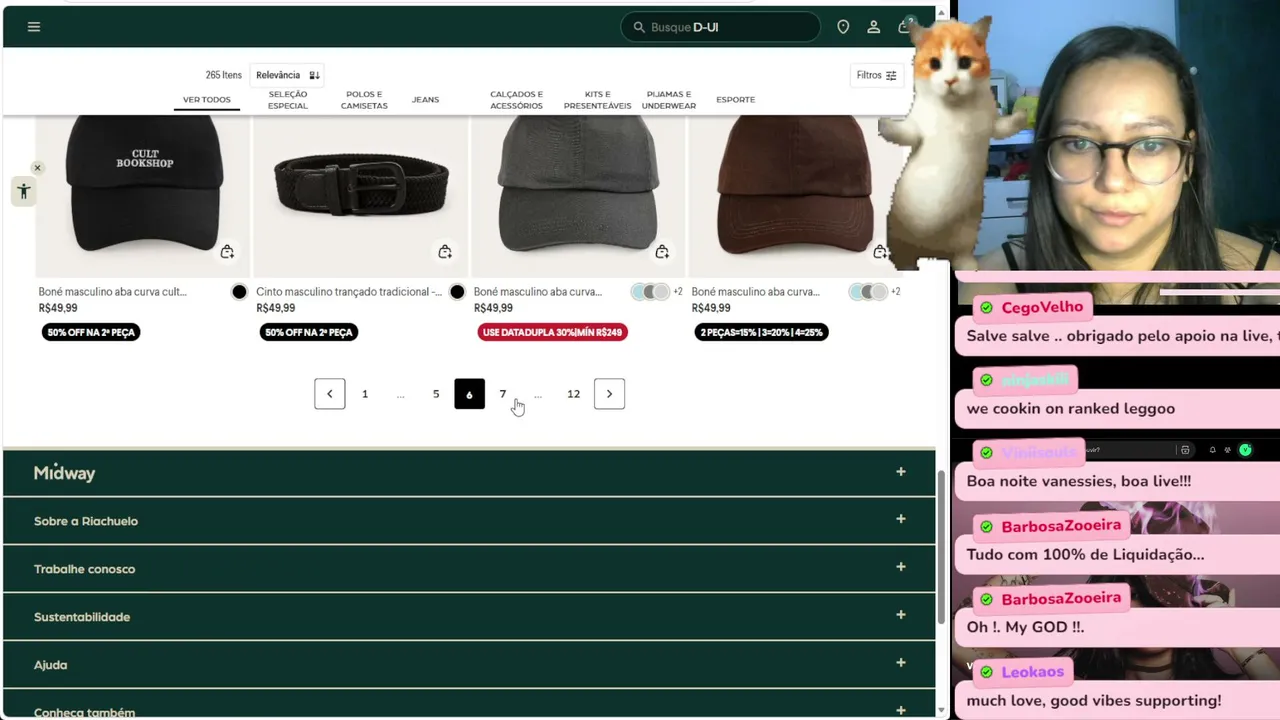Click the magnifier icon in the search bar

pos(639,27)
